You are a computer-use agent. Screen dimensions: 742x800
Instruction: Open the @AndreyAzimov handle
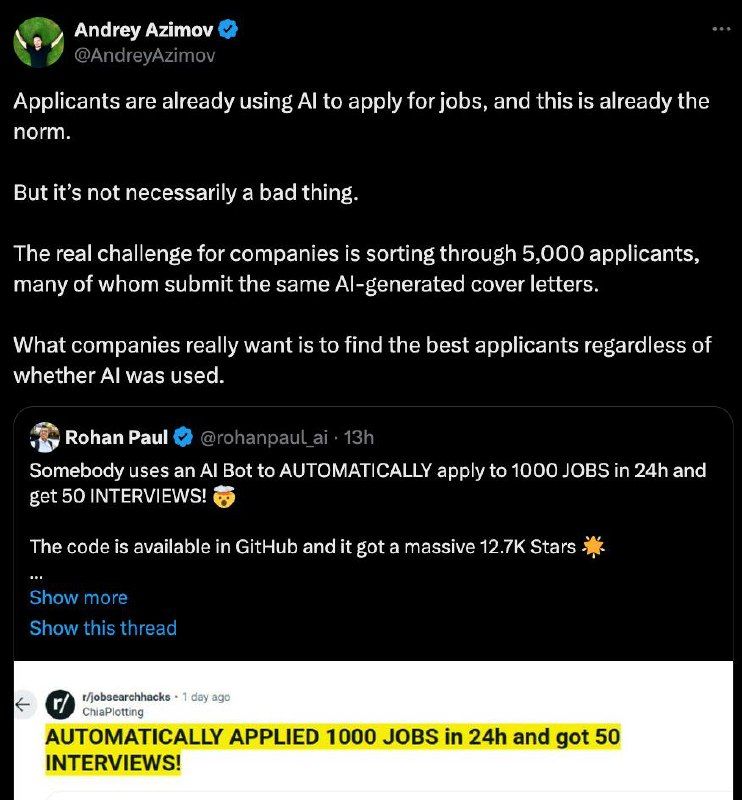[x=144, y=55]
